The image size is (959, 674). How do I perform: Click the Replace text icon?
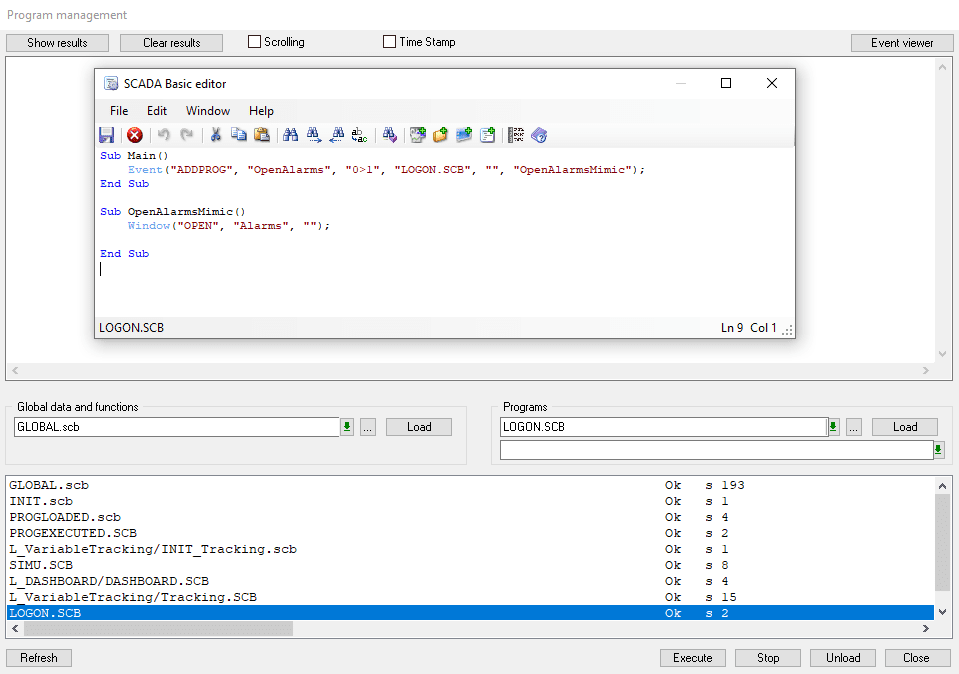pyautogui.click(x=360, y=135)
